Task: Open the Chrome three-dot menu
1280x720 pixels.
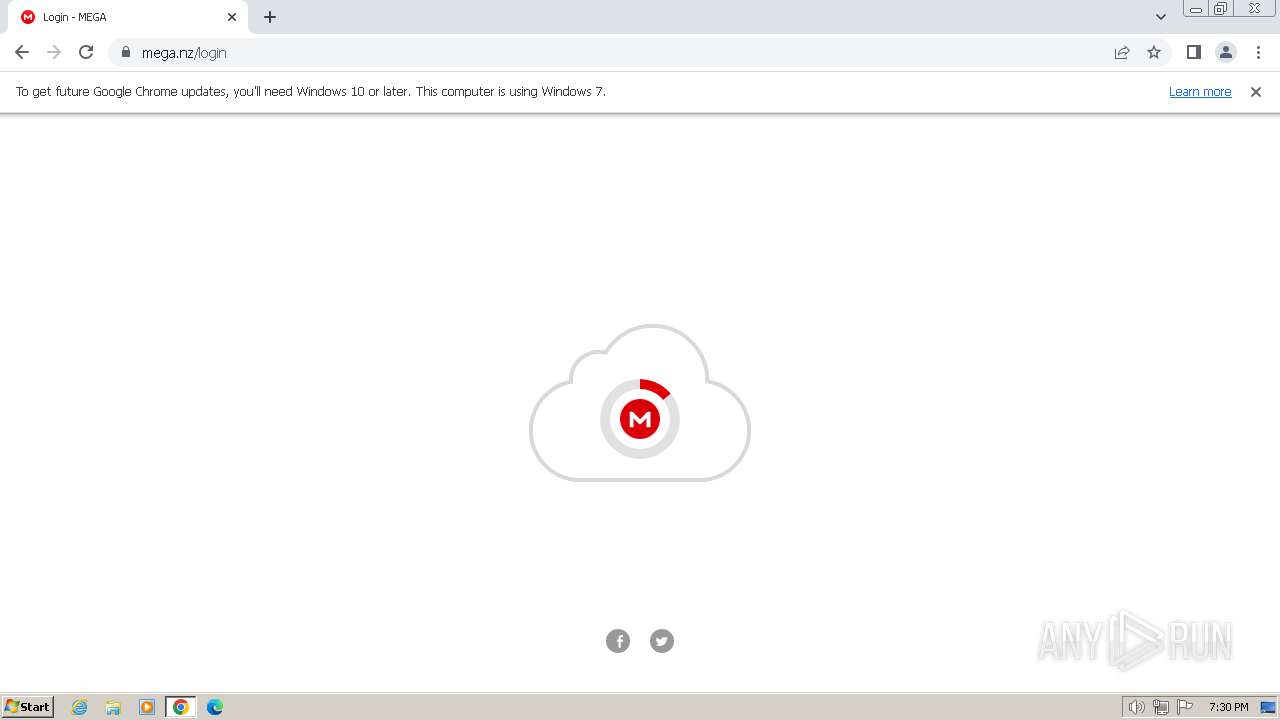Action: click(1258, 53)
